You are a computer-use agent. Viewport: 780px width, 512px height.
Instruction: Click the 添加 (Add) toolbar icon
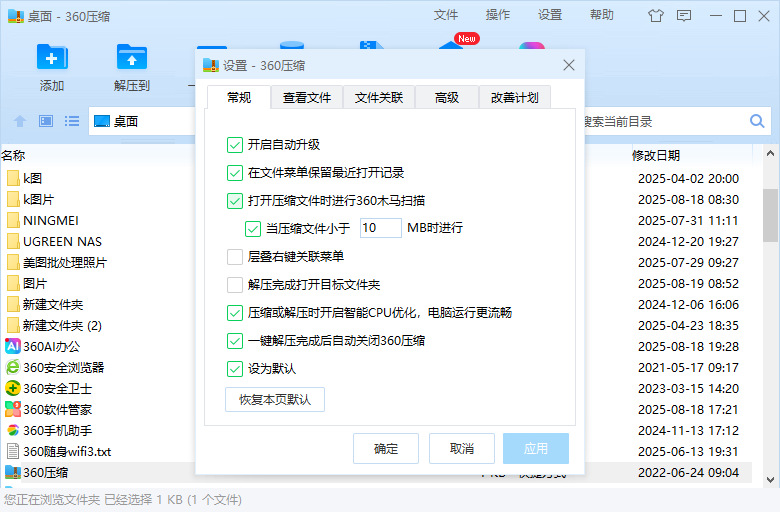click(52, 66)
